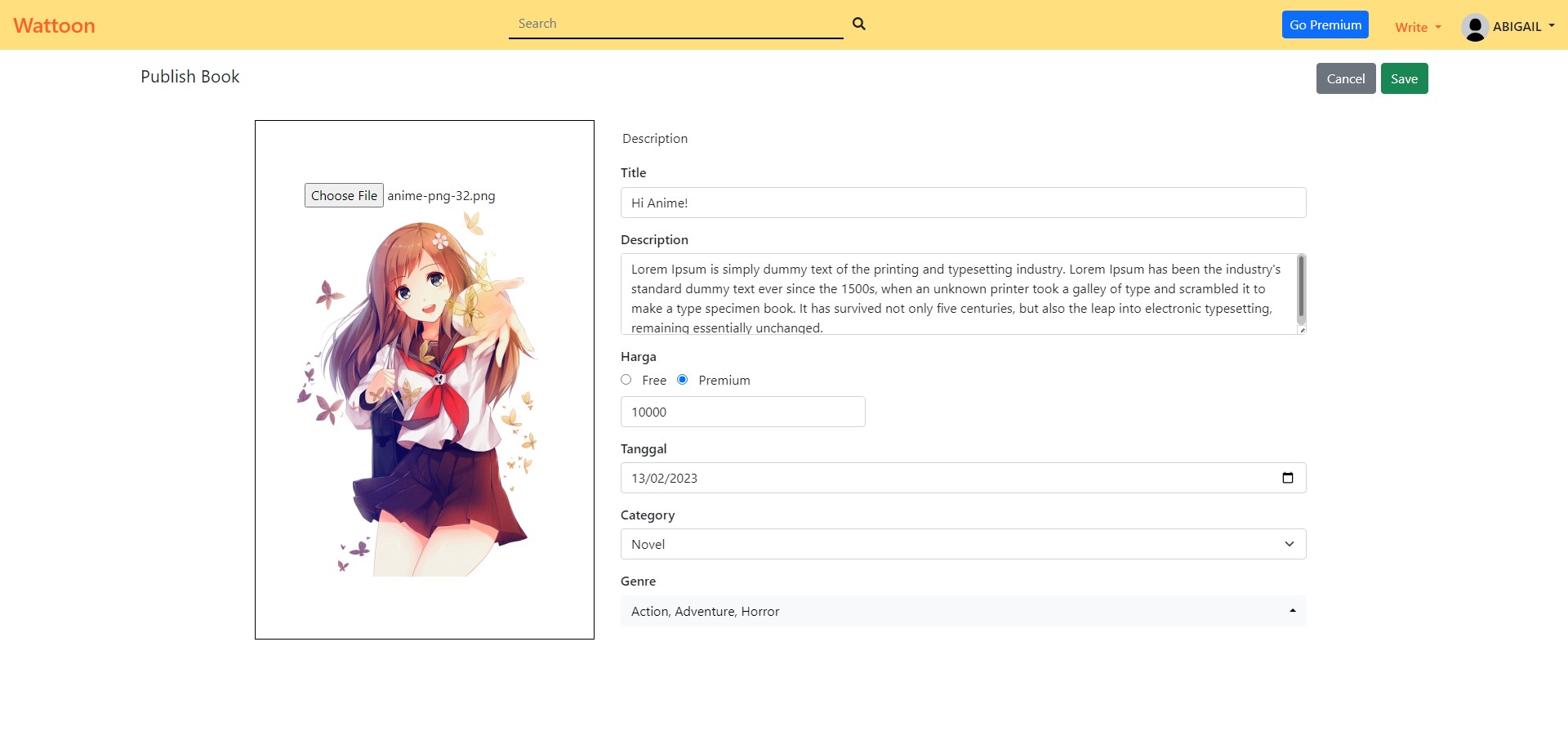This screenshot has height=731, width=1568.
Task: Click the Tanggal date field 13/02/2023
Action: [x=964, y=478]
